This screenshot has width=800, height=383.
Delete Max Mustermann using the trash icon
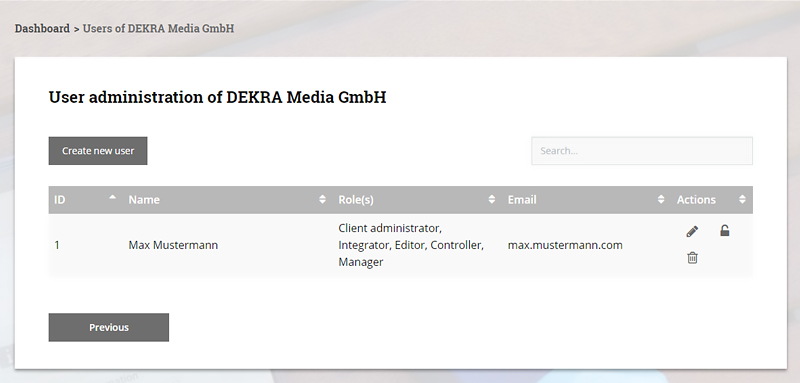[x=692, y=258]
